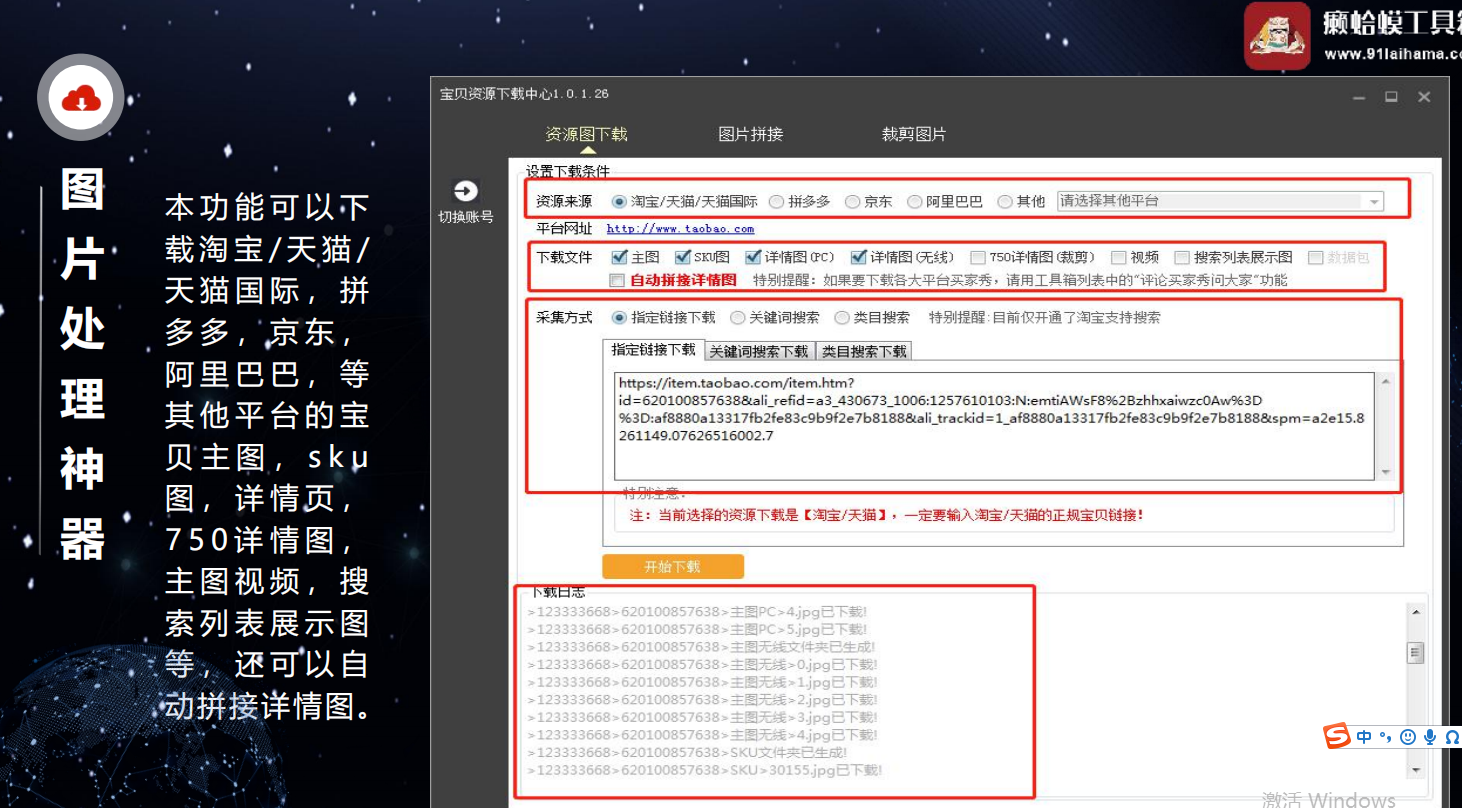This screenshot has width=1462, height=808.
Task: Toggle the 中 Chinese input mode icon
Action: pos(1365,737)
